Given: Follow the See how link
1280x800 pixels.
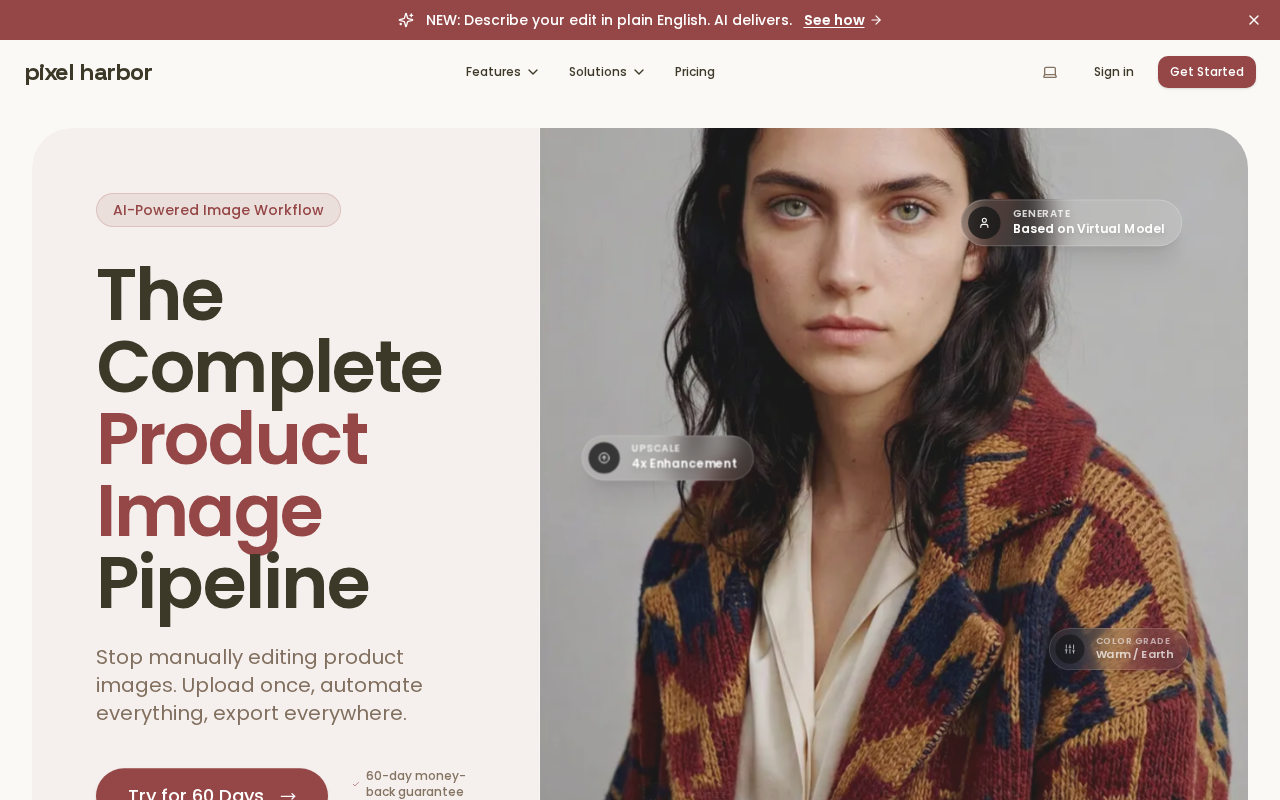Looking at the screenshot, I should 834,20.
